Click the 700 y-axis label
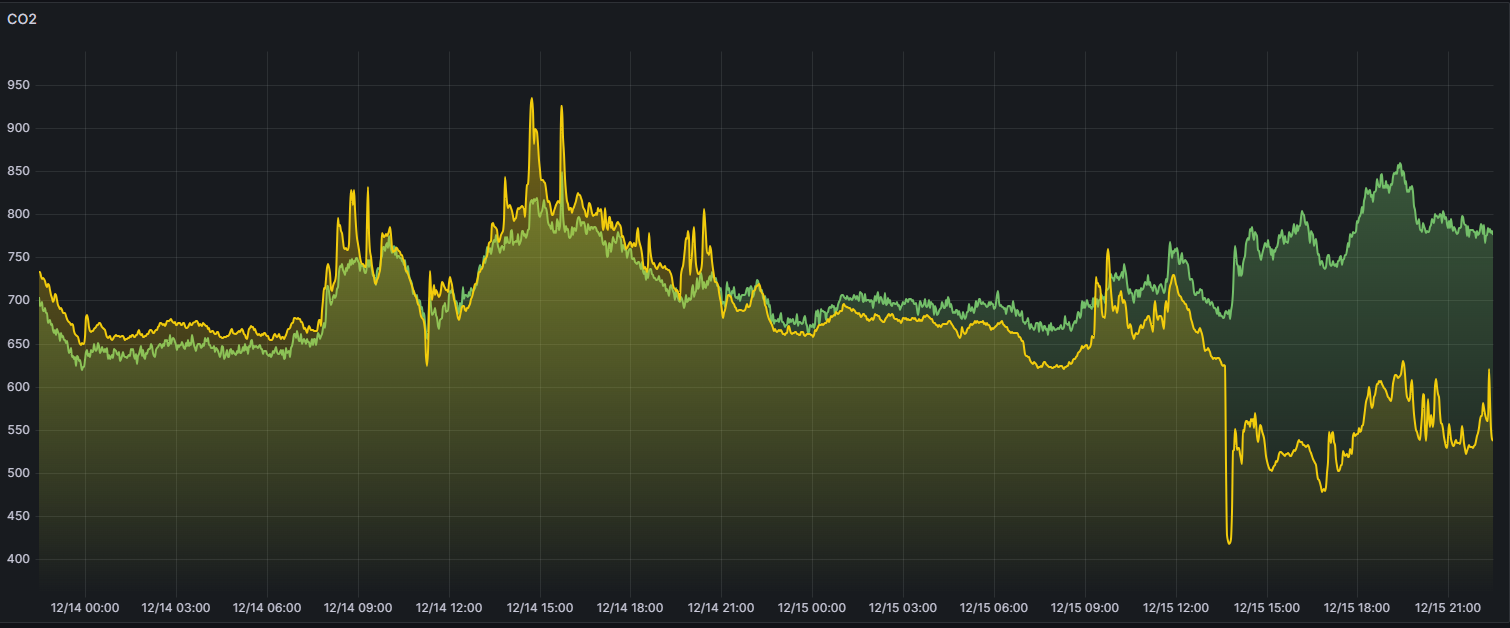 point(19,301)
